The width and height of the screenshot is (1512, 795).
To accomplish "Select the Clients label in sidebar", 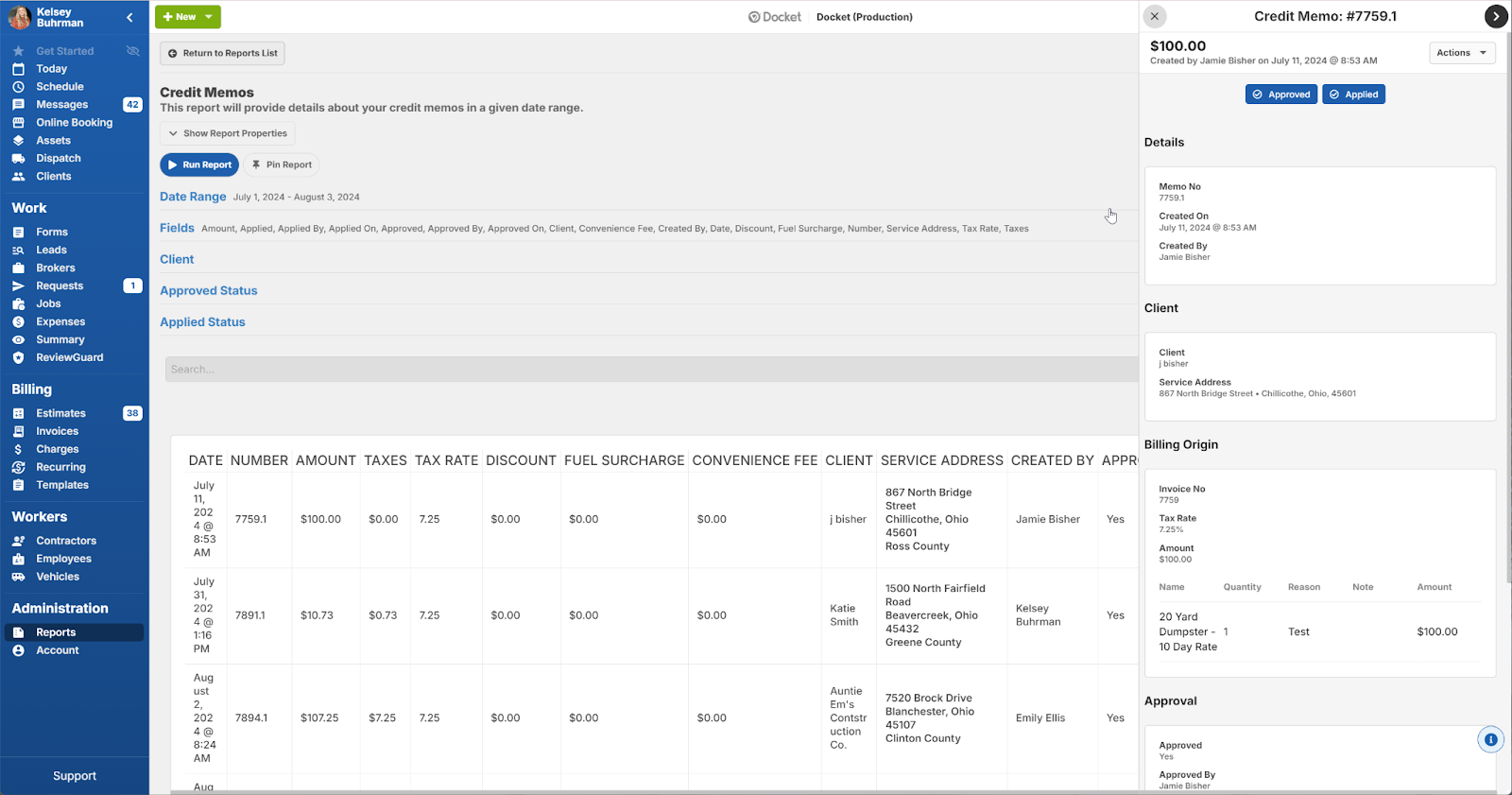I will [x=54, y=177].
